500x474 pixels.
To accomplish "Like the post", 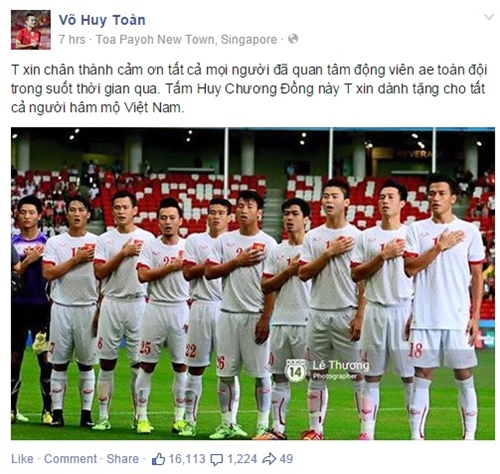I will coord(22,459).
